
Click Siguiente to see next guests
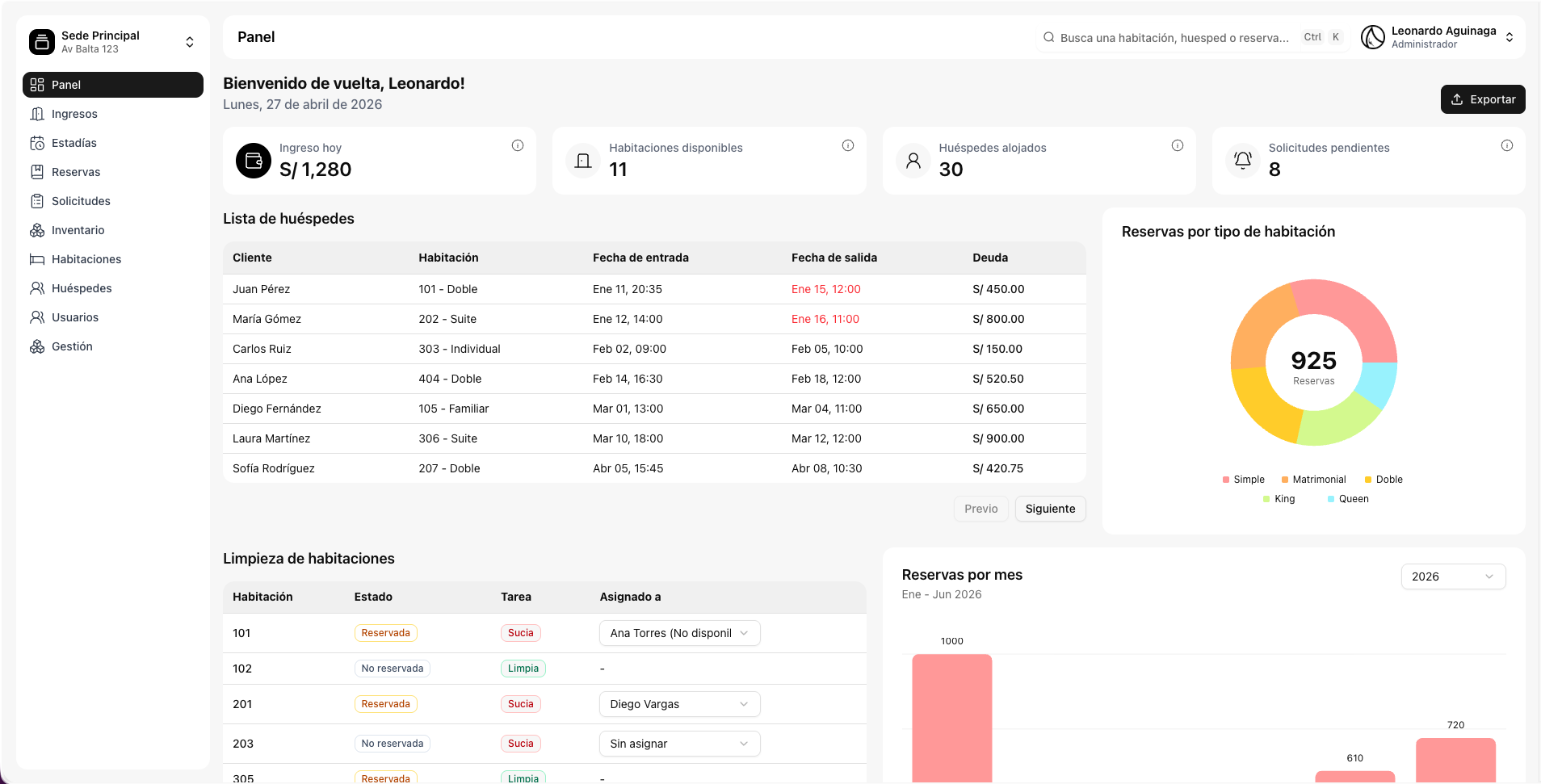pyautogui.click(x=1050, y=509)
